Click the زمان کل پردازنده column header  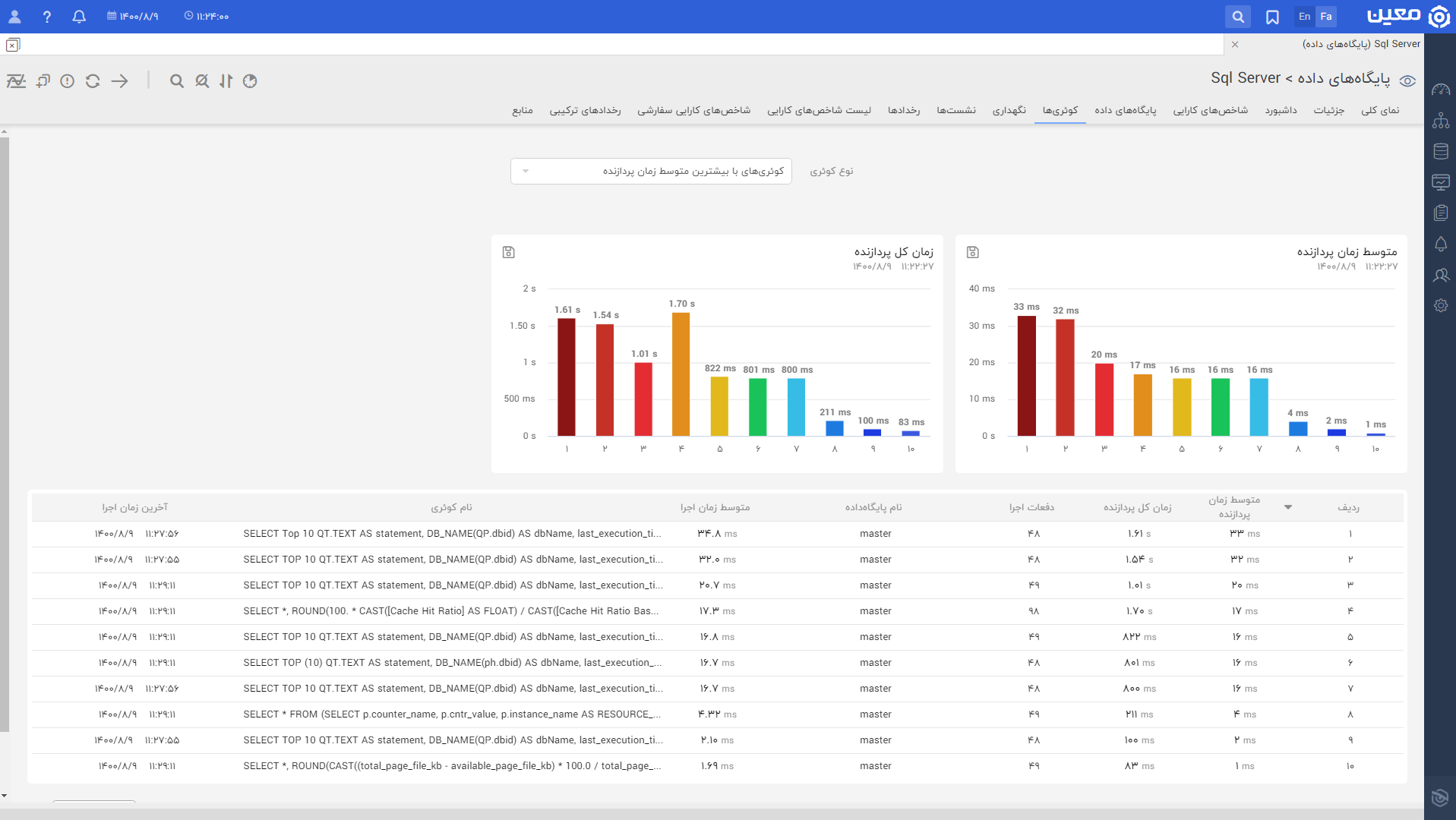(1138, 507)
